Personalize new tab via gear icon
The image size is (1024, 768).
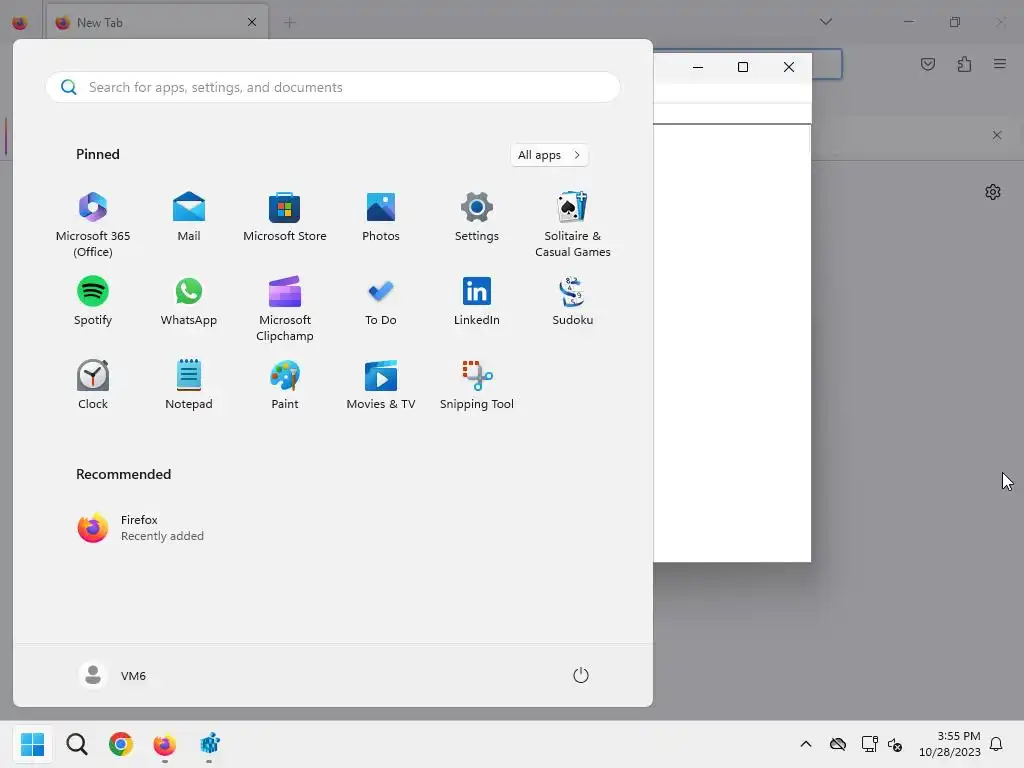coord(993,192)
